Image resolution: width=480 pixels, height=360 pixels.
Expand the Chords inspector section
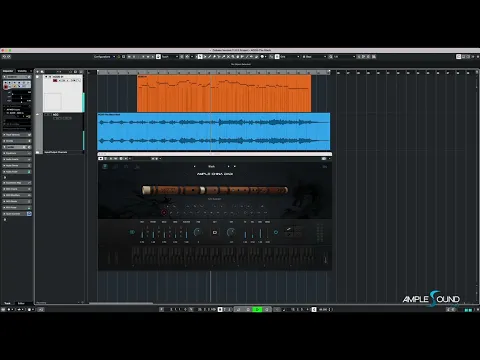pyautogui.click(x=17, y=141)
